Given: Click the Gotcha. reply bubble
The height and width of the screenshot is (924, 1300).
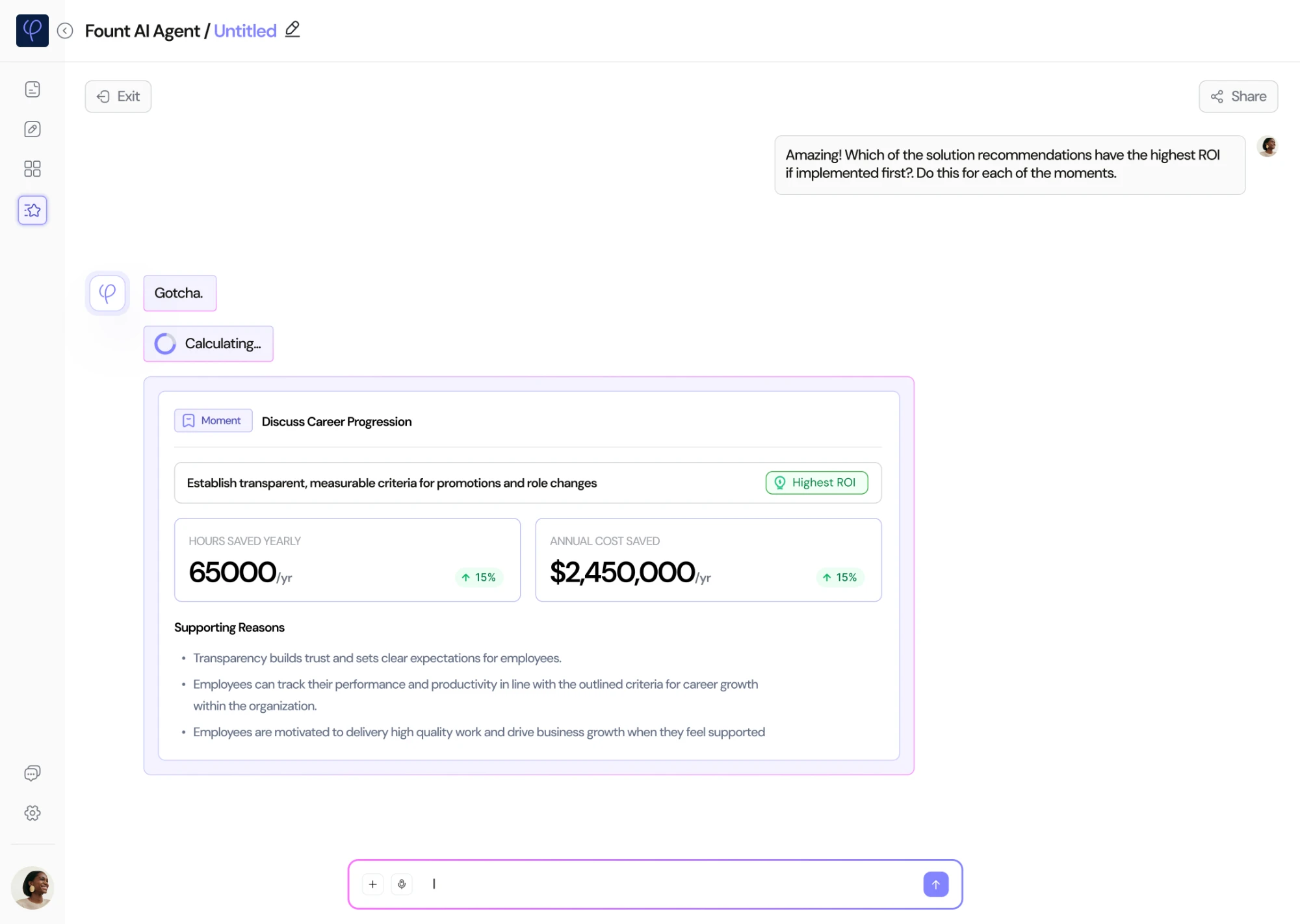Looking at the screenshot, I should click(x=179, y=293).
